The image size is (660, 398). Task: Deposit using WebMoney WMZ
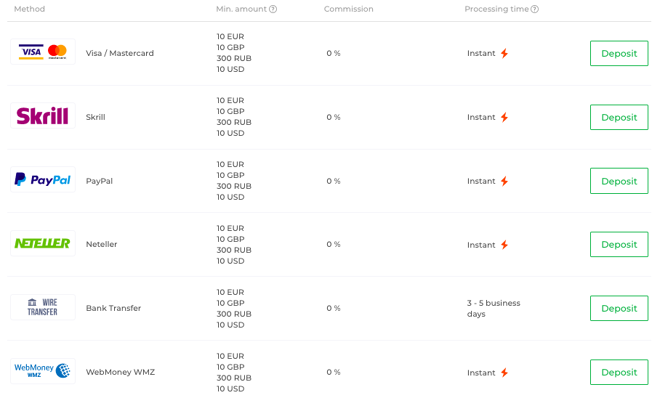tap(619, 372)
